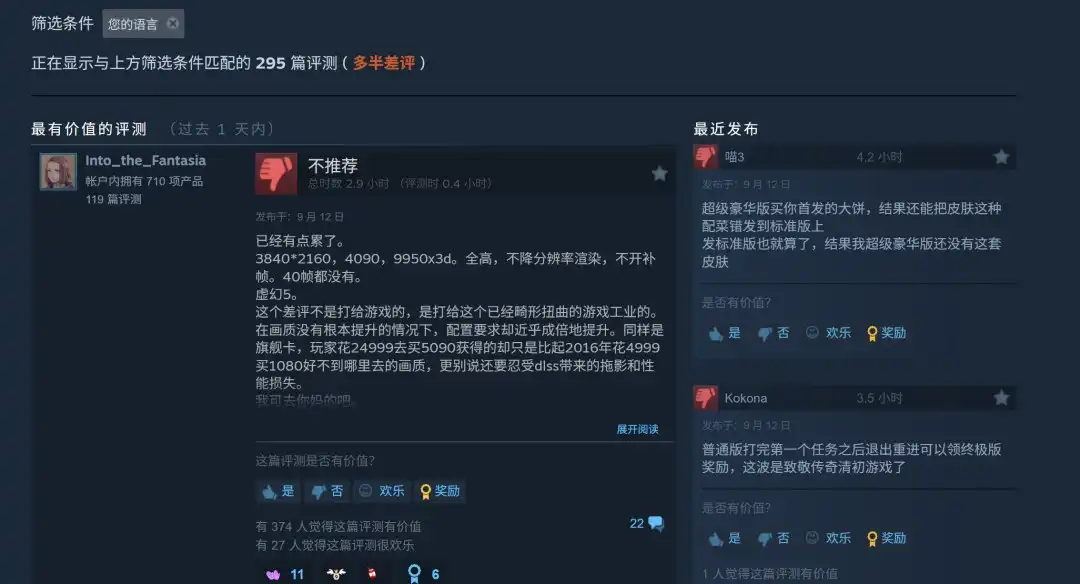Expand the review with 展开阅读
The height and width of the screenshot is (584, 1080).
[x=637, y=429]
